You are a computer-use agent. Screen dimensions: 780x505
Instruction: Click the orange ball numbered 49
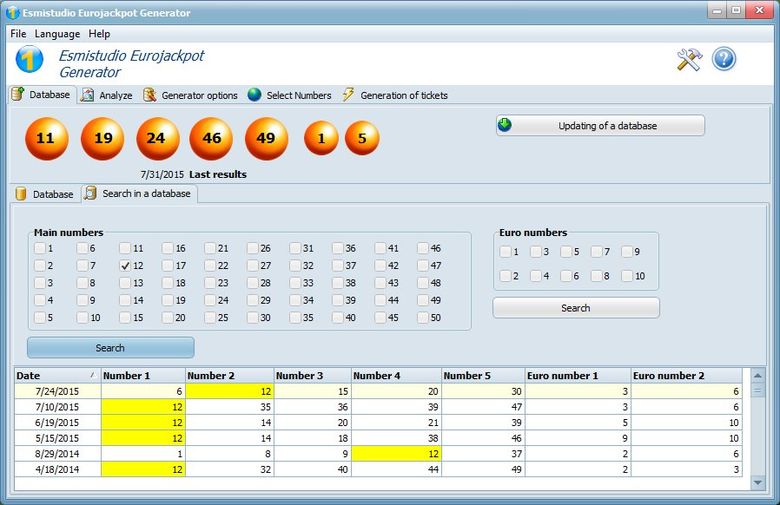point(267,138)
